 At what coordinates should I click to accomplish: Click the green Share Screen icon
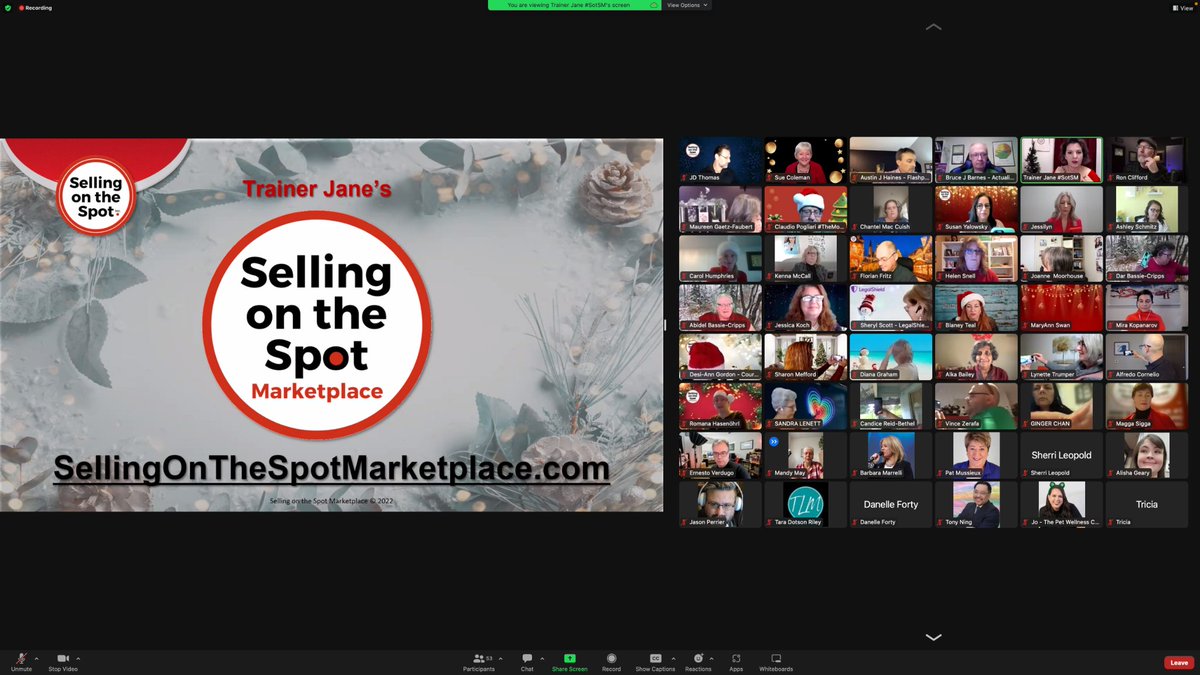(x=570, y=659)
